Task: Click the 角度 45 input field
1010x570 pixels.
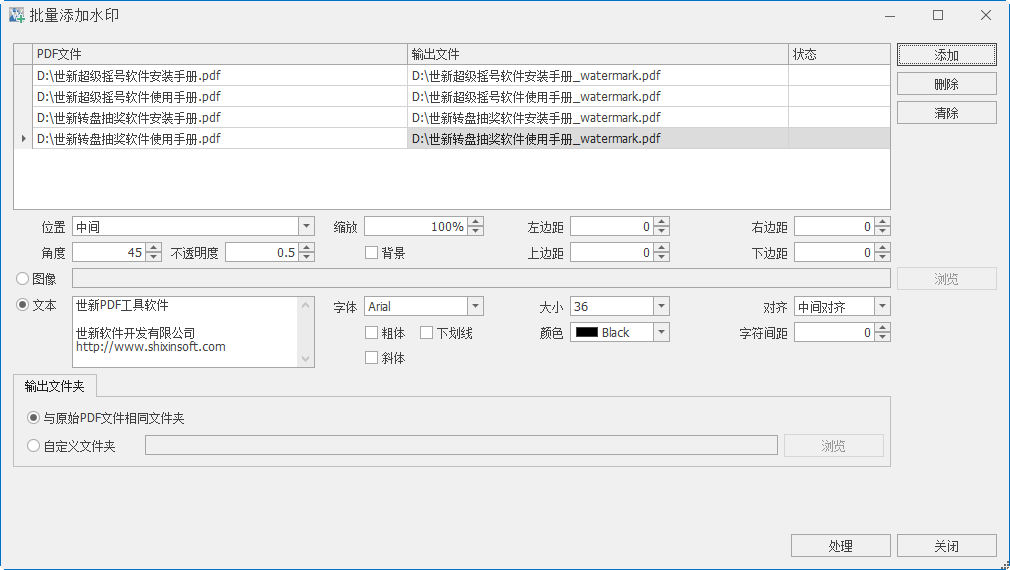Action: coord(110,252)
